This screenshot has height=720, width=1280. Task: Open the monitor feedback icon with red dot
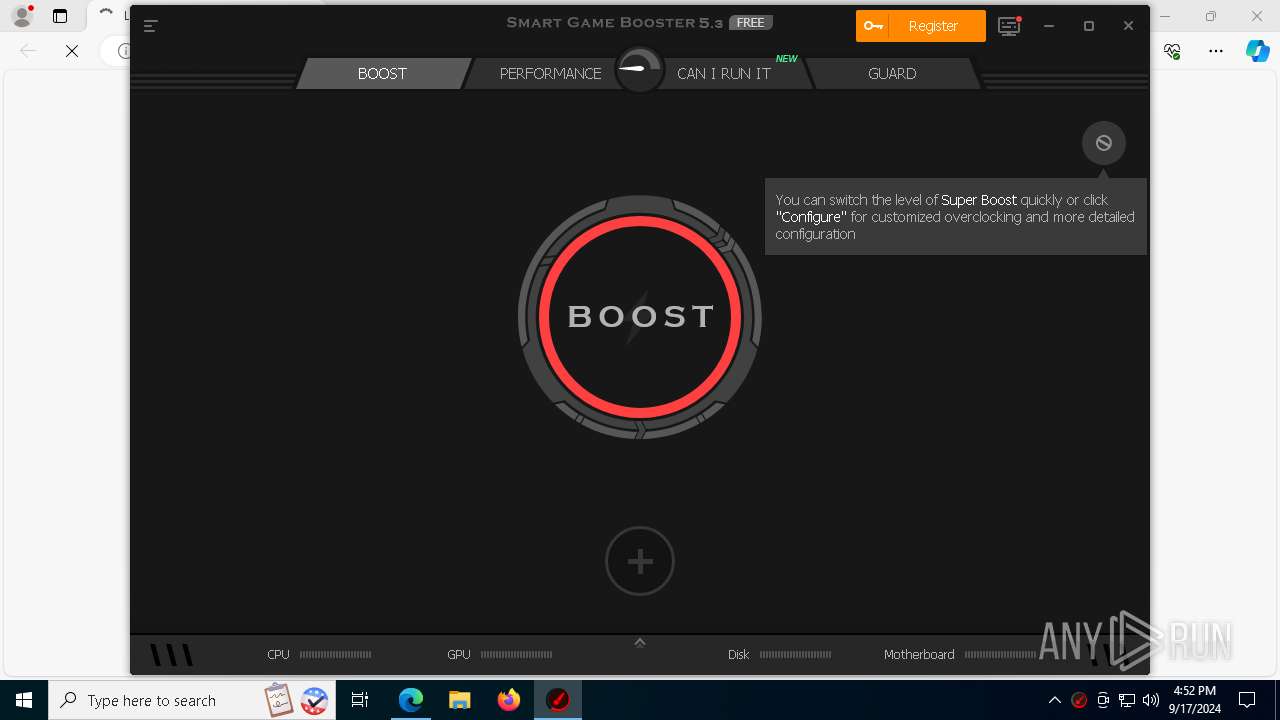(x=1010, y=26)
